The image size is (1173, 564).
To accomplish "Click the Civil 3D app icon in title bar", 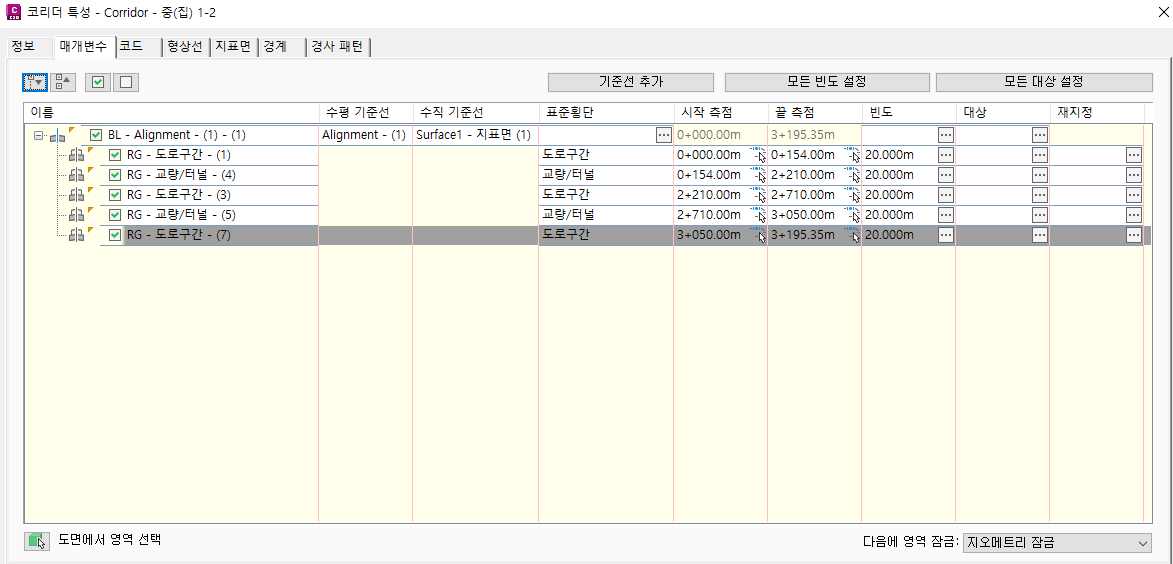I will coord(13,12).
